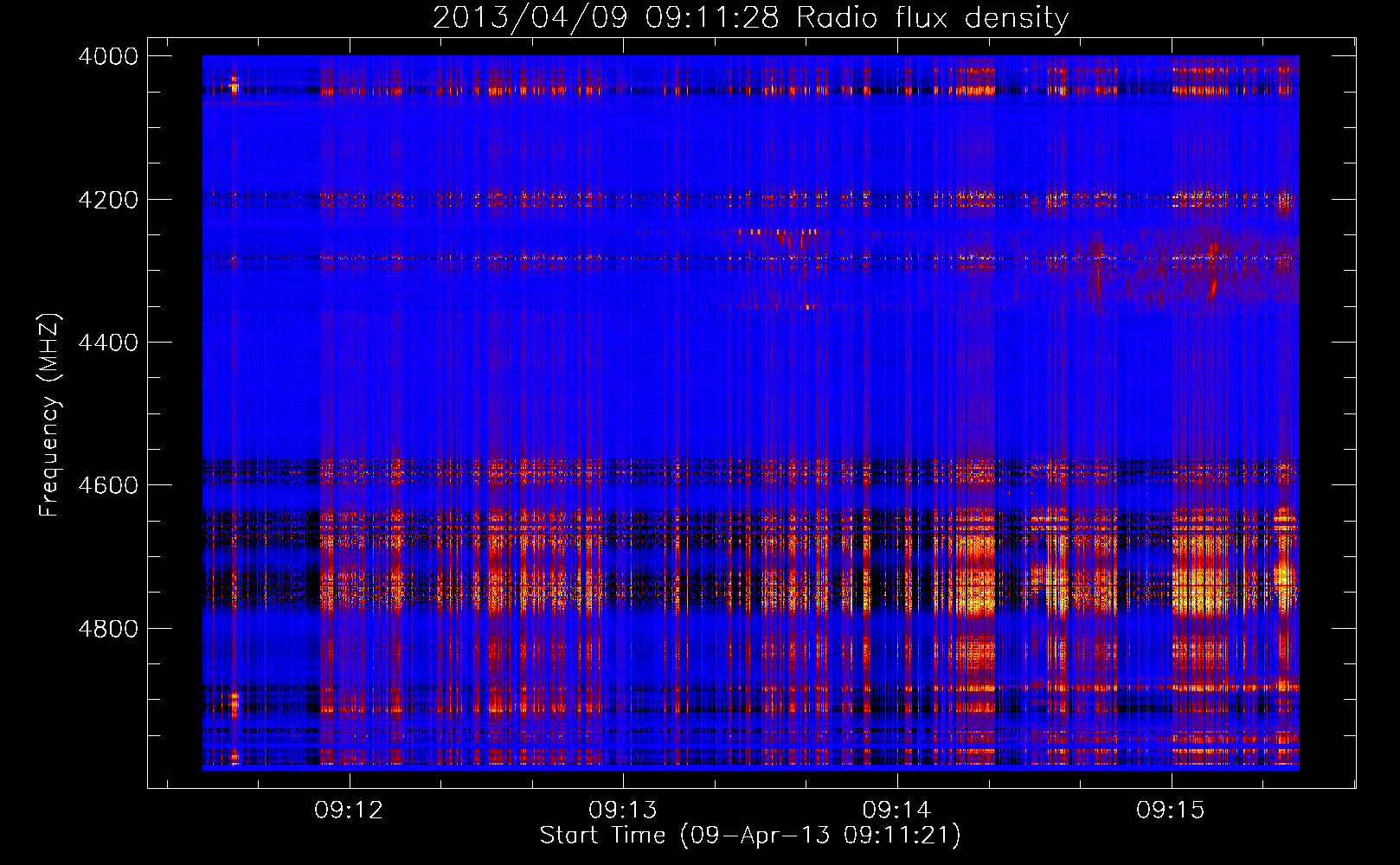This screenshot has width=1400, height=865.
Task: Click the 4800 frequency axis label
Action: coord(108,629)
